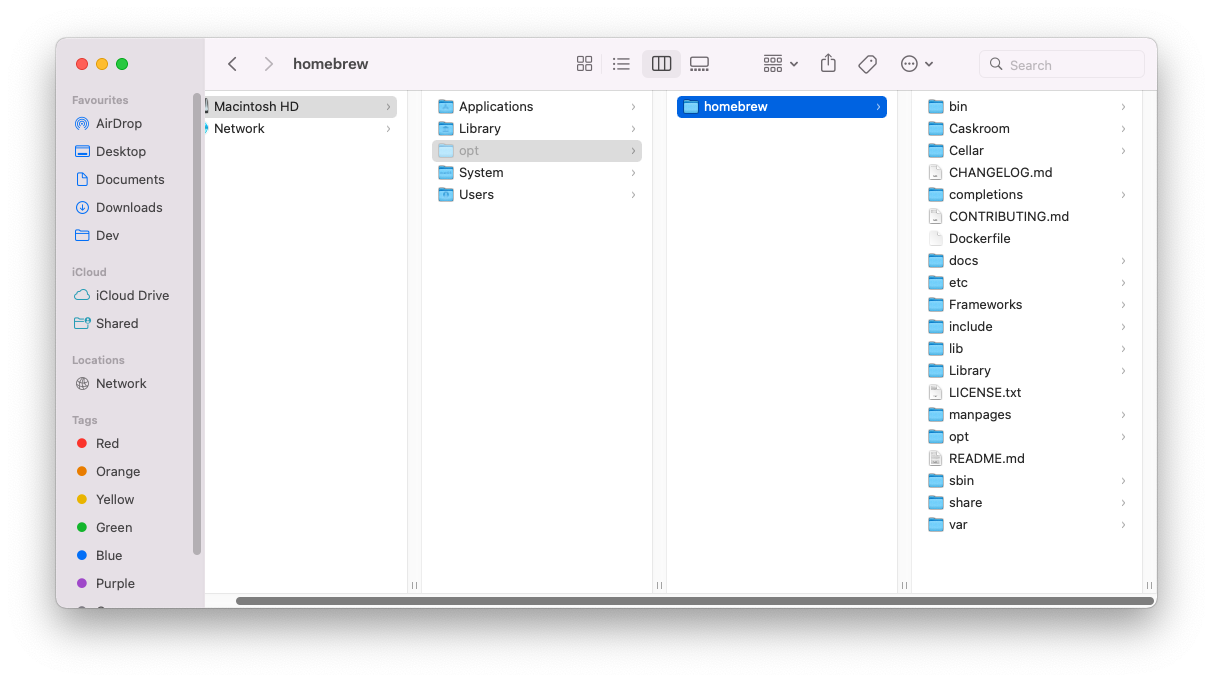
Task: Navigate back using the back arrow
Action: pyautogui.click(x=232, y=63)
